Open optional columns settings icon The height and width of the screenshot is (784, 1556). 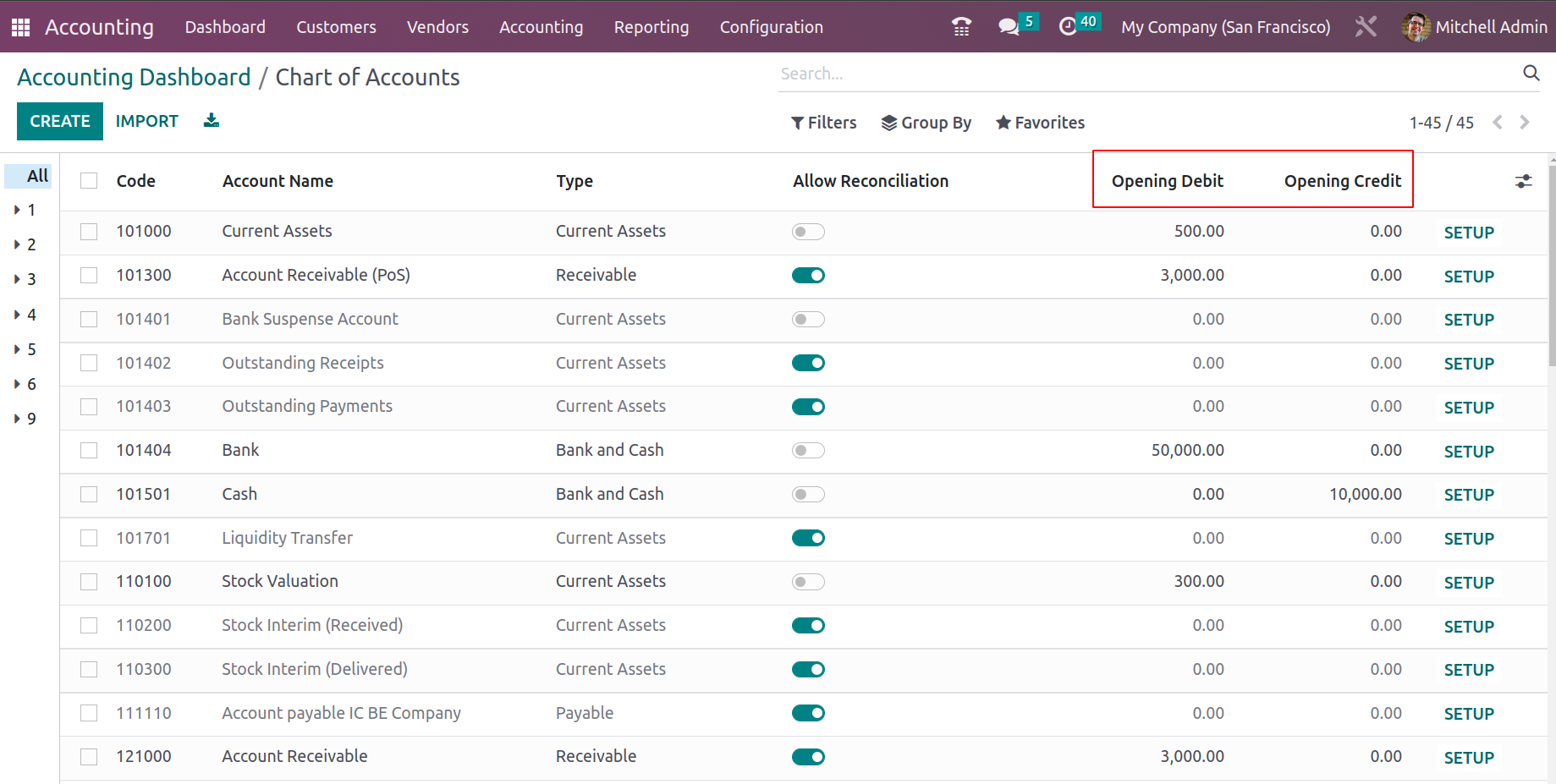(1523, 181)
